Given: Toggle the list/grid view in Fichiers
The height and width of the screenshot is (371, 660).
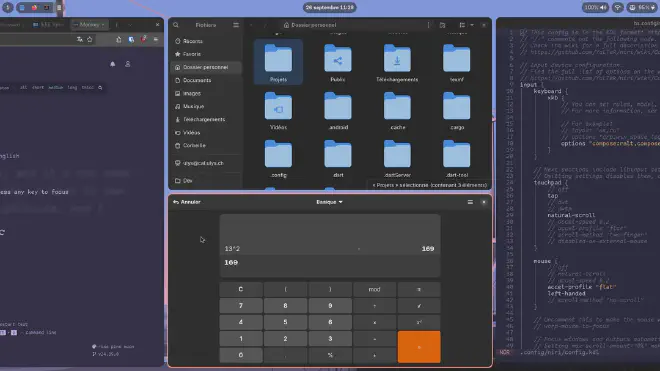Looking at the screenshot, I should tap(462, 25).
